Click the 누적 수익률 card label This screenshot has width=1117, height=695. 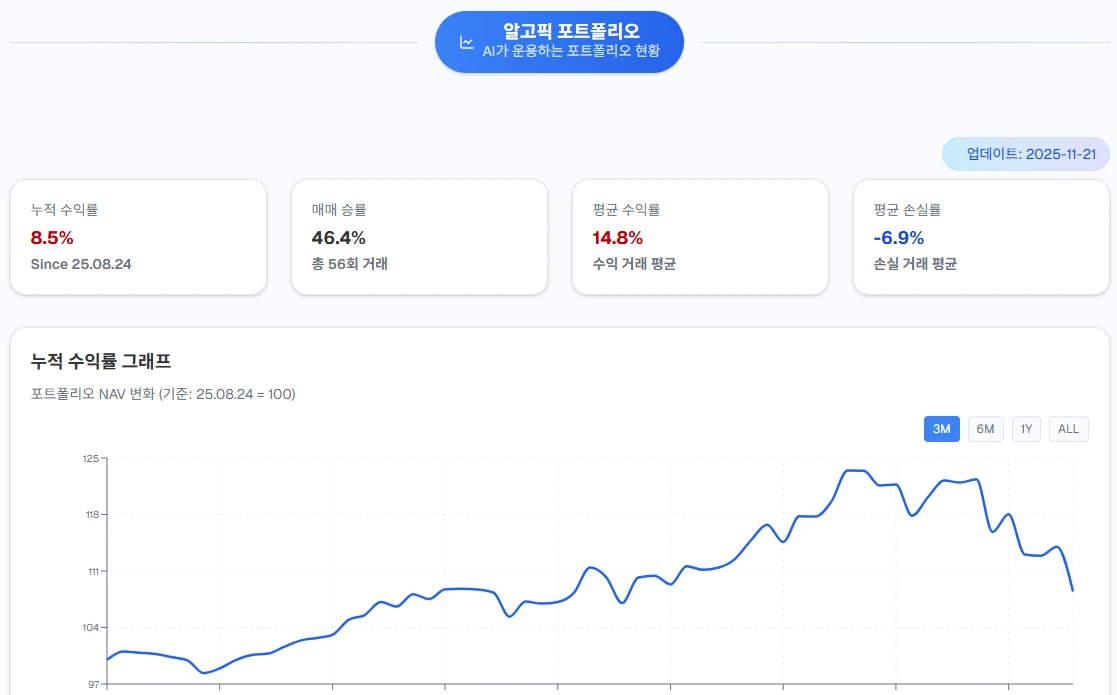pos(64,210)
